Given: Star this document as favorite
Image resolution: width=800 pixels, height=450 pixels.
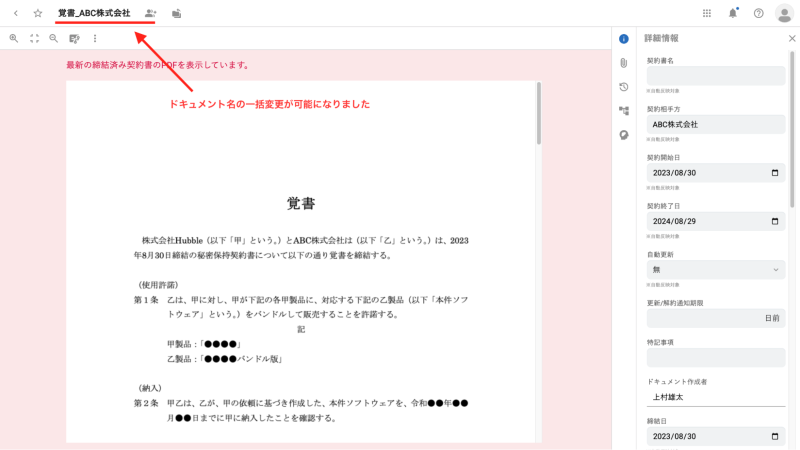Looking at the screenshot, I should pyautogui.click(x=38, y=13).
